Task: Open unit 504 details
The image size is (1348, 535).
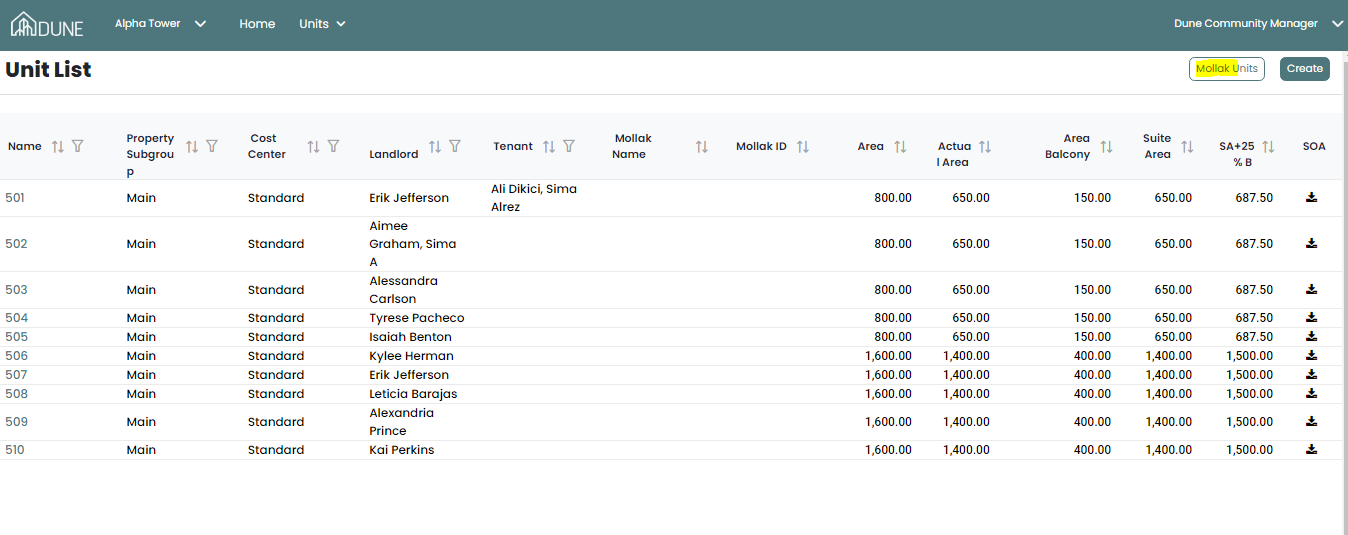Action: click(x=16, y=318)
